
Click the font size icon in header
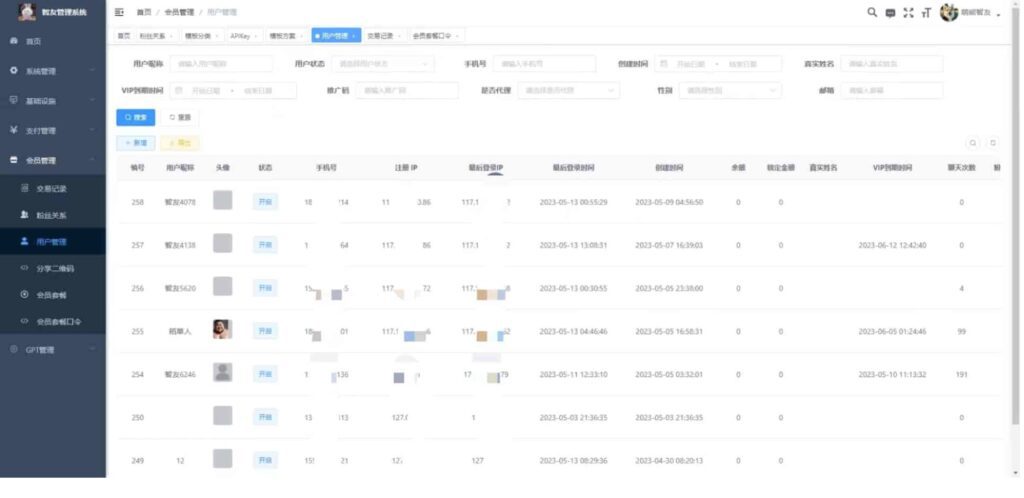926,13
